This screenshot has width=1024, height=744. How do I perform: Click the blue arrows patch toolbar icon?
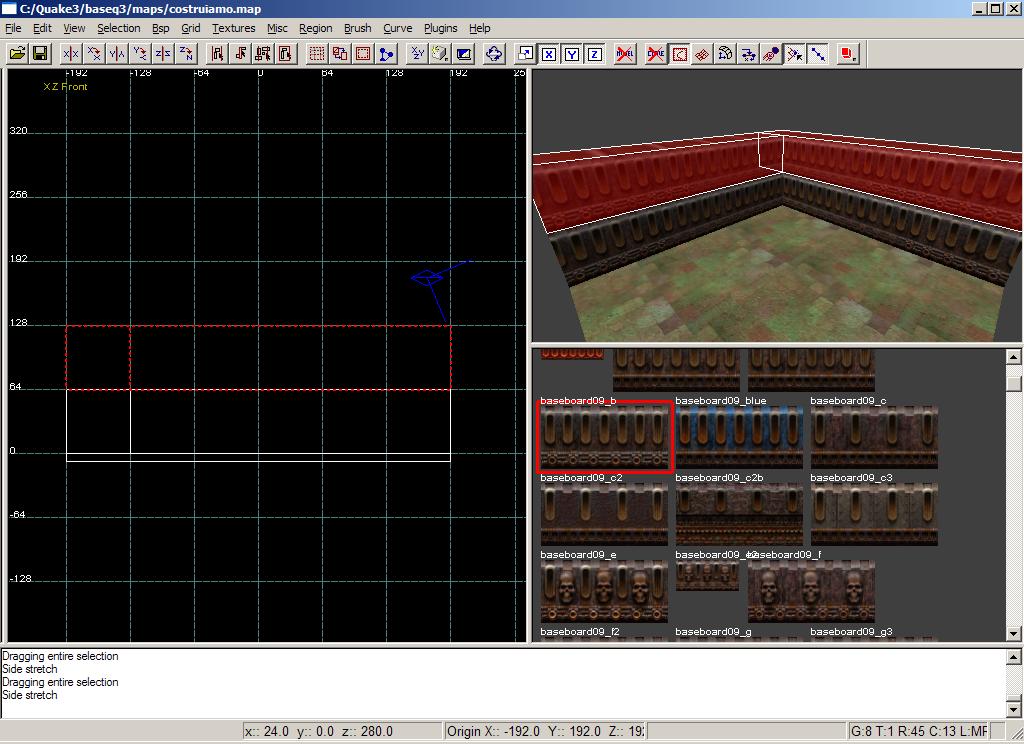click(x=748, y=54)
